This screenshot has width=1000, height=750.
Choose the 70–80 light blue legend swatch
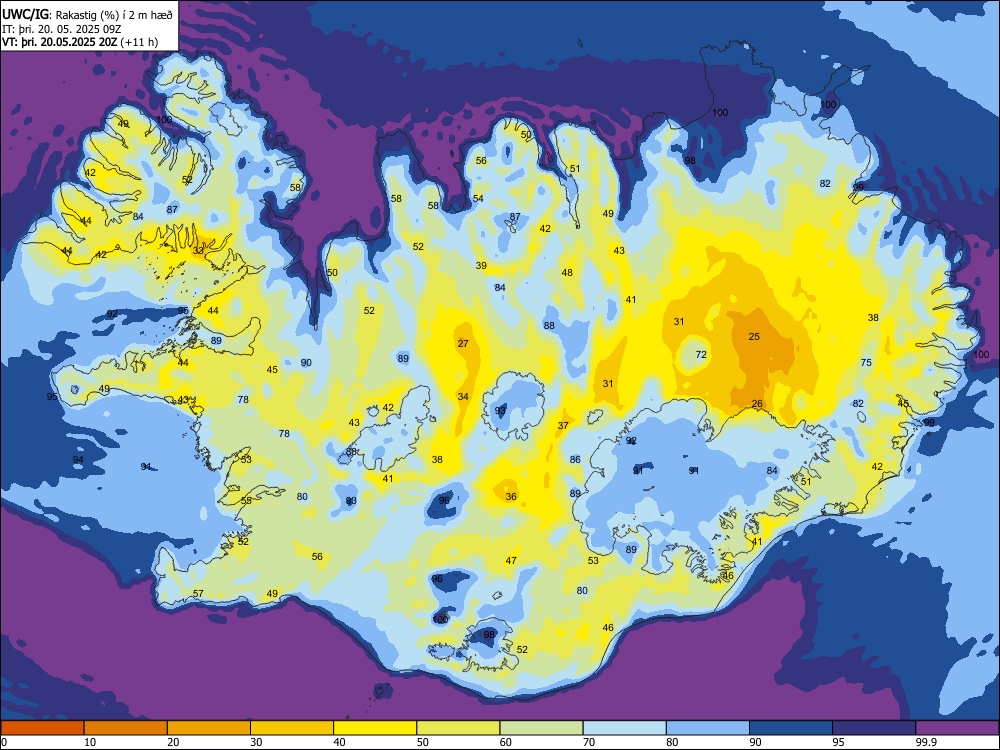[x=625, y=728]
